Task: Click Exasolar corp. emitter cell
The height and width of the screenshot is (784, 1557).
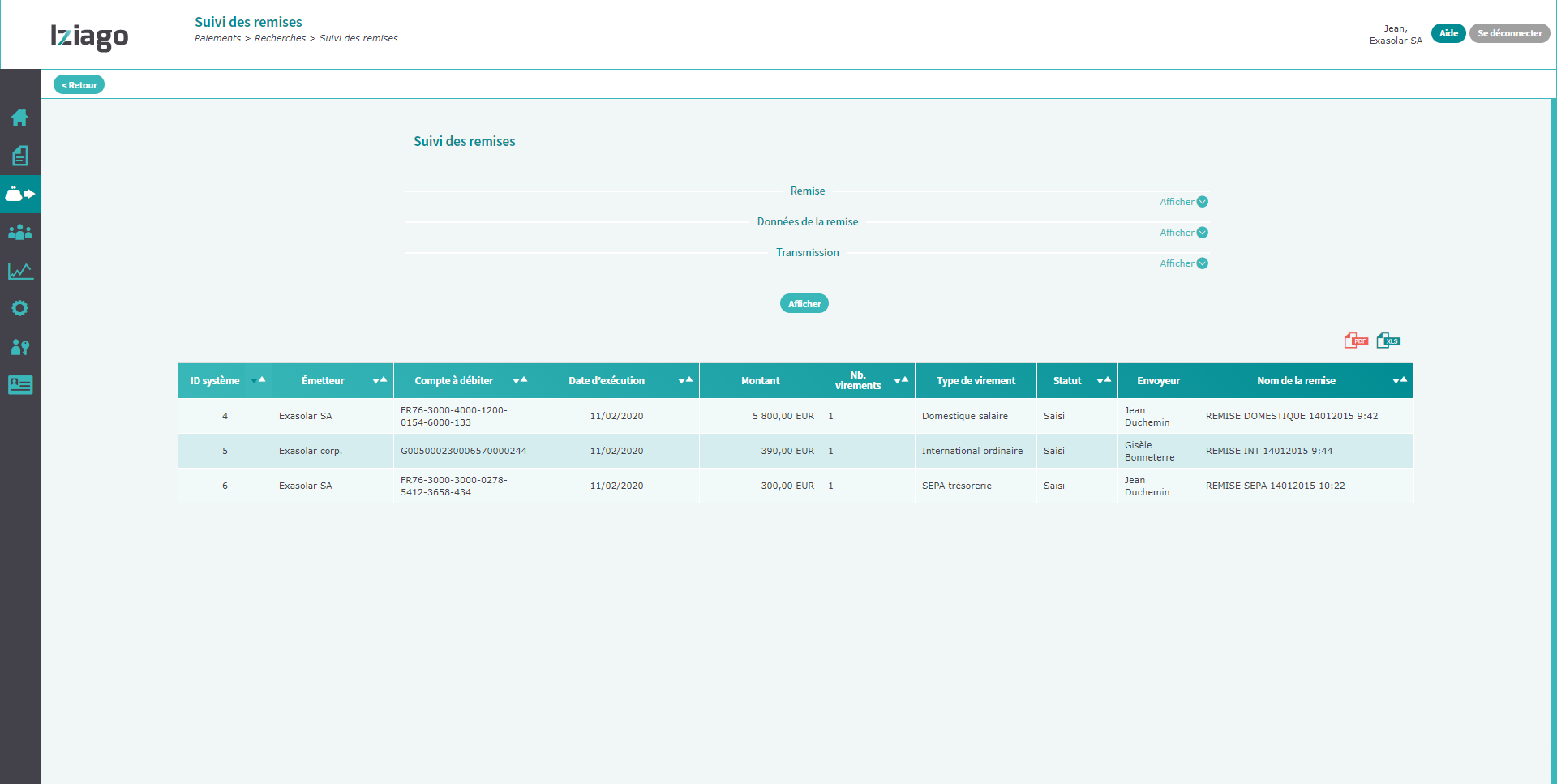Action: [311, 451]
